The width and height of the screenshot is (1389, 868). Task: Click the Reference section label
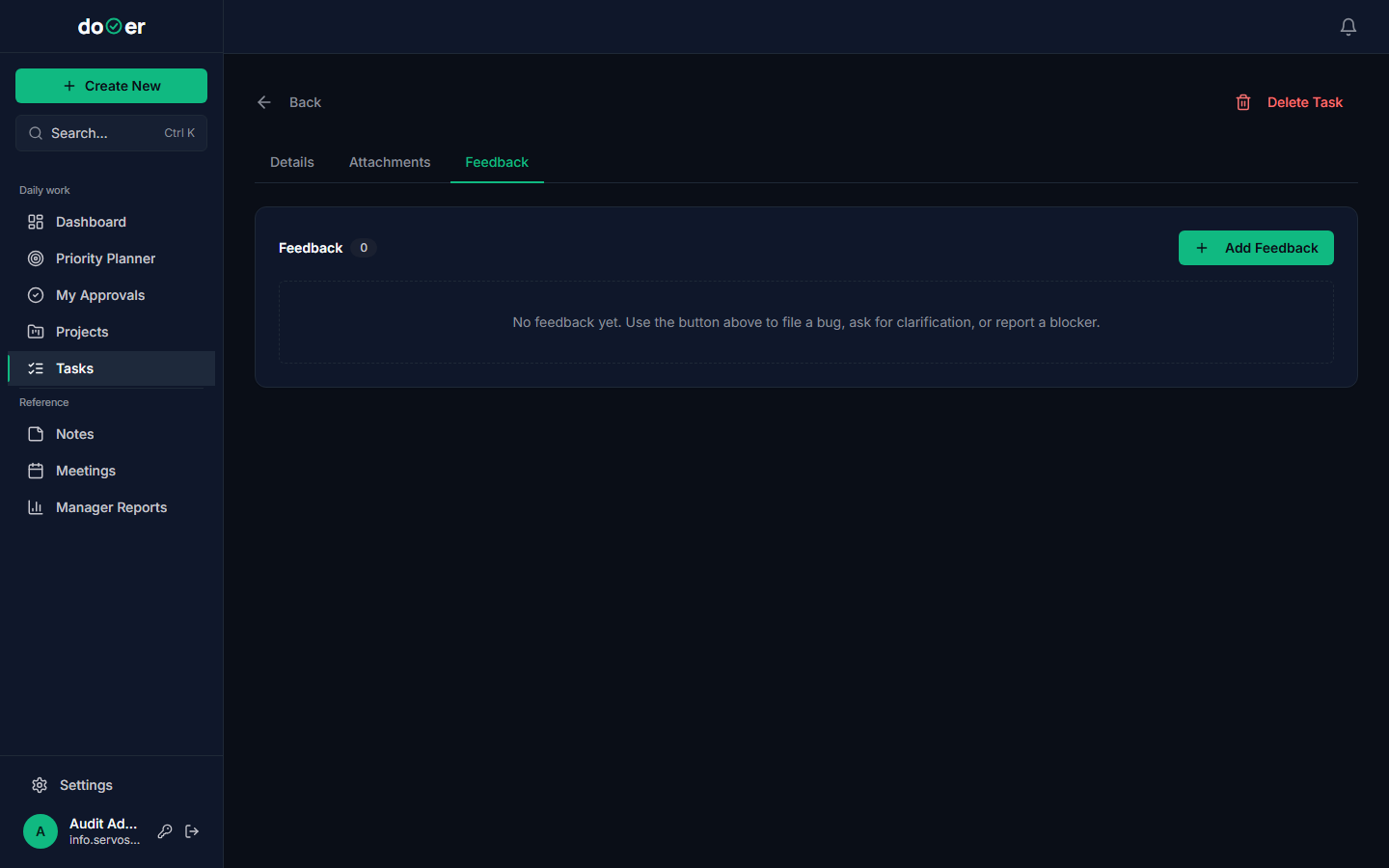[x=44, y=402]
